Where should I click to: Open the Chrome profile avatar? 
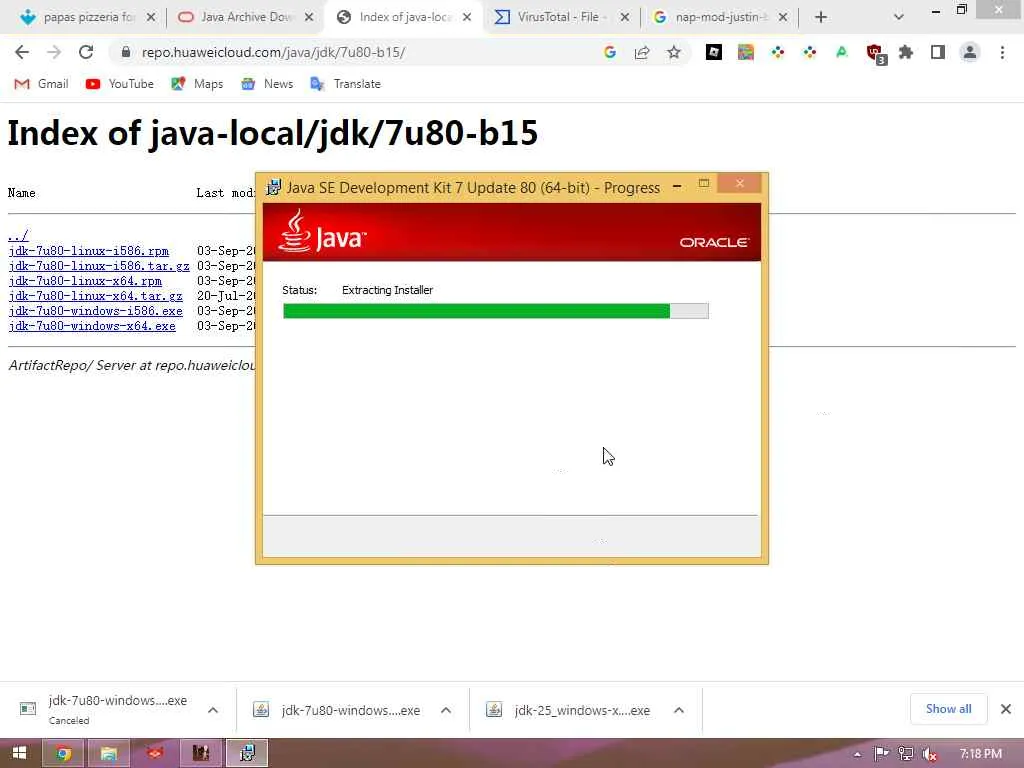click(970, 52)
